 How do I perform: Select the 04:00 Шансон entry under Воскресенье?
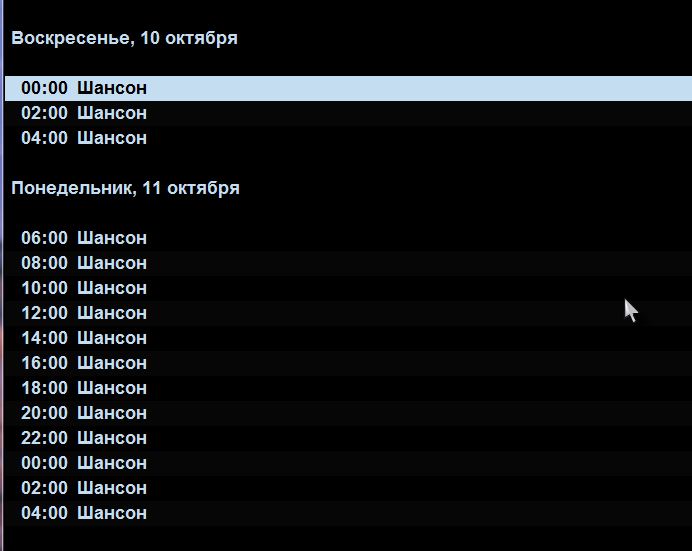tap(348, 138)
